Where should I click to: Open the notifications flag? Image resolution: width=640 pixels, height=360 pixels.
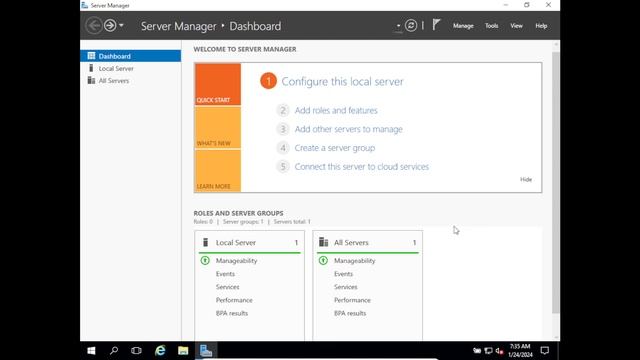click(x=436, y=25)
